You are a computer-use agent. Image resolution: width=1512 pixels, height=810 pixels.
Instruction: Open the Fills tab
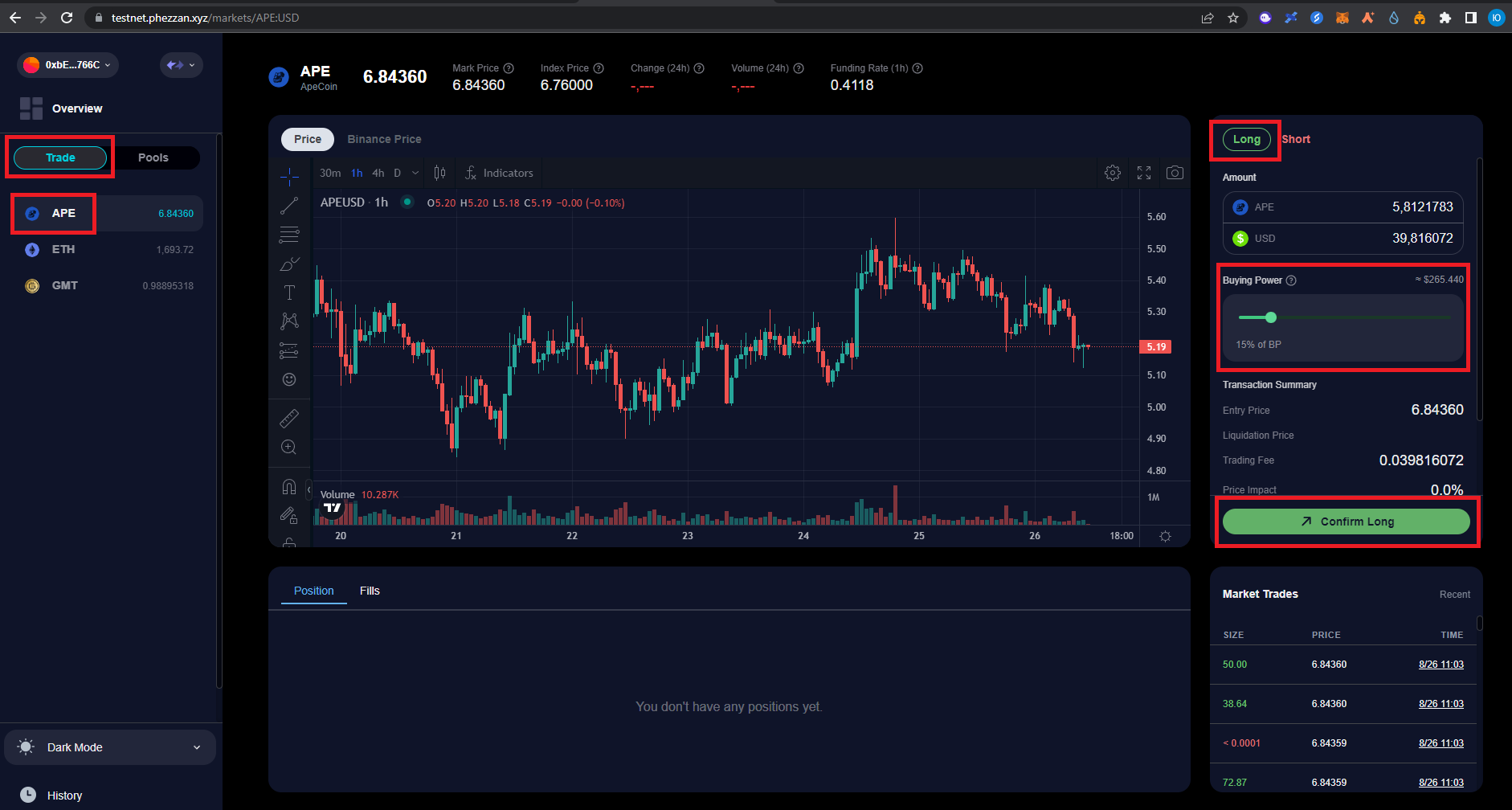[x=370, y=591]
